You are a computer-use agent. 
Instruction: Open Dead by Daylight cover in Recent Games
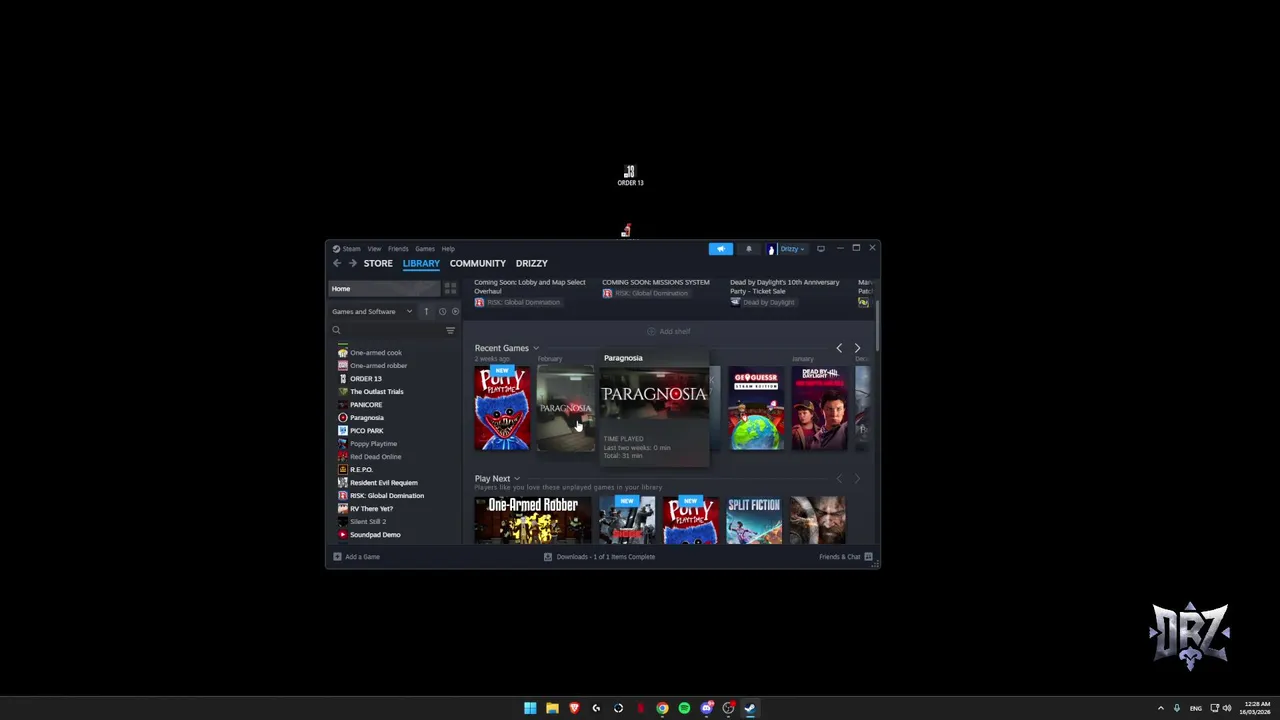(820, 408)
